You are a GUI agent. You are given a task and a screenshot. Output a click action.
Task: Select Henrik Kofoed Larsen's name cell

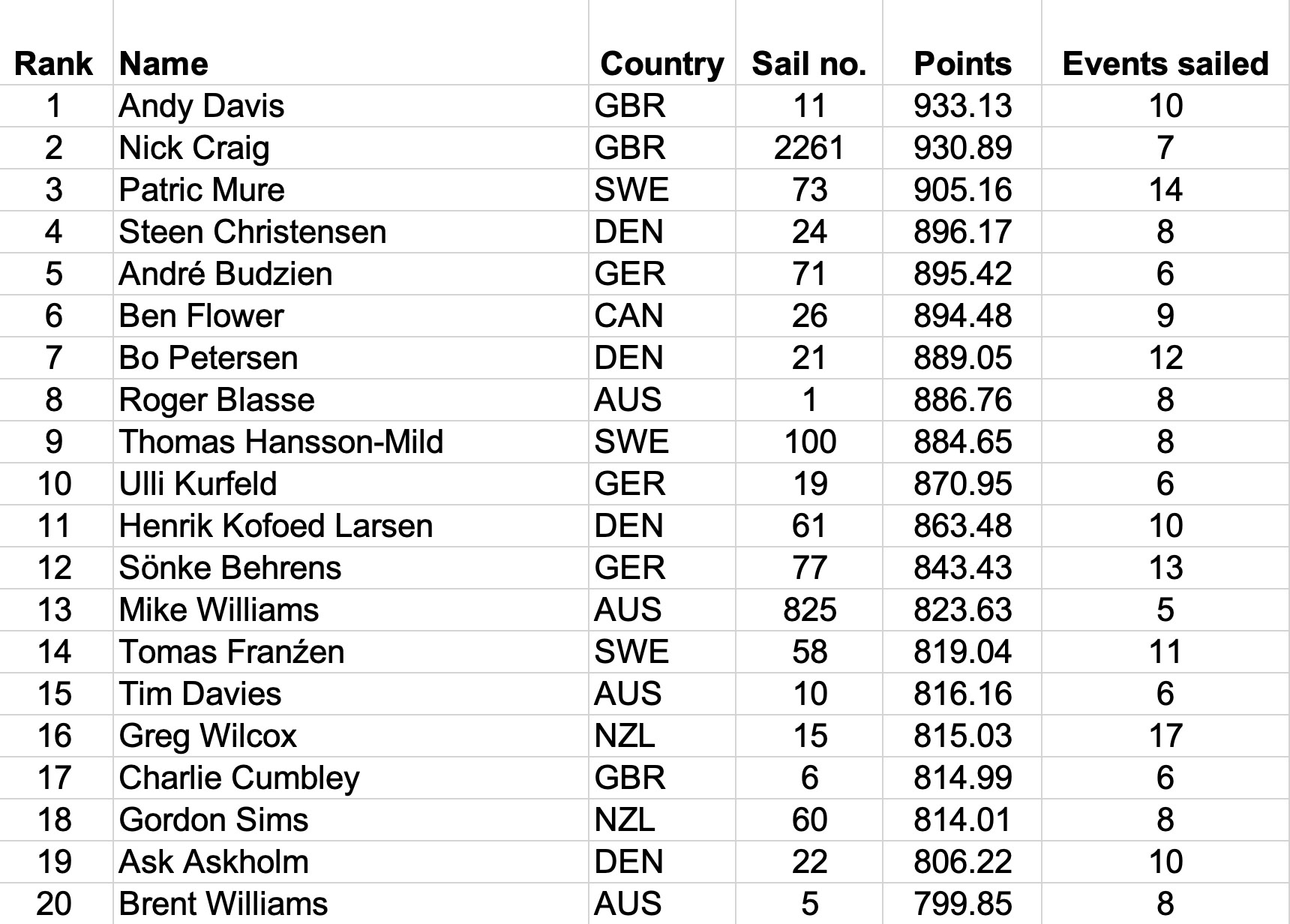point(276,526)
